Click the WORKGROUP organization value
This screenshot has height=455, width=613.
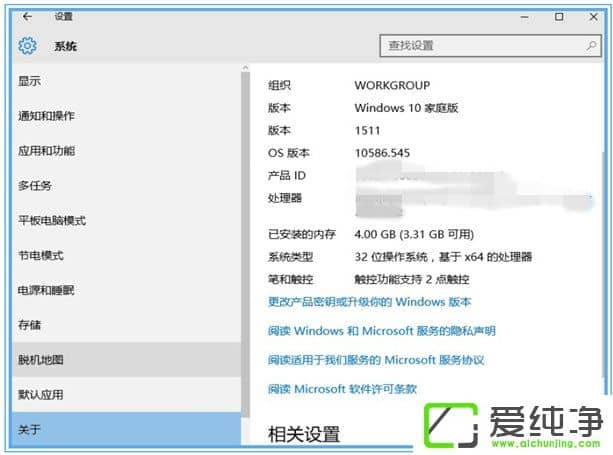click(392, 85)
